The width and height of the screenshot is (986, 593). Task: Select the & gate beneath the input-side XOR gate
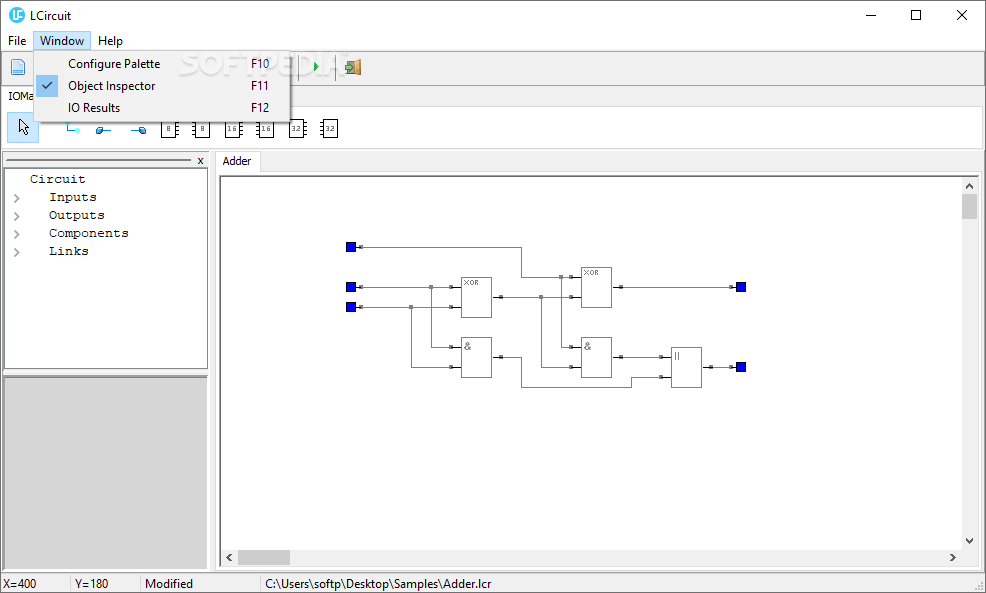476,357
